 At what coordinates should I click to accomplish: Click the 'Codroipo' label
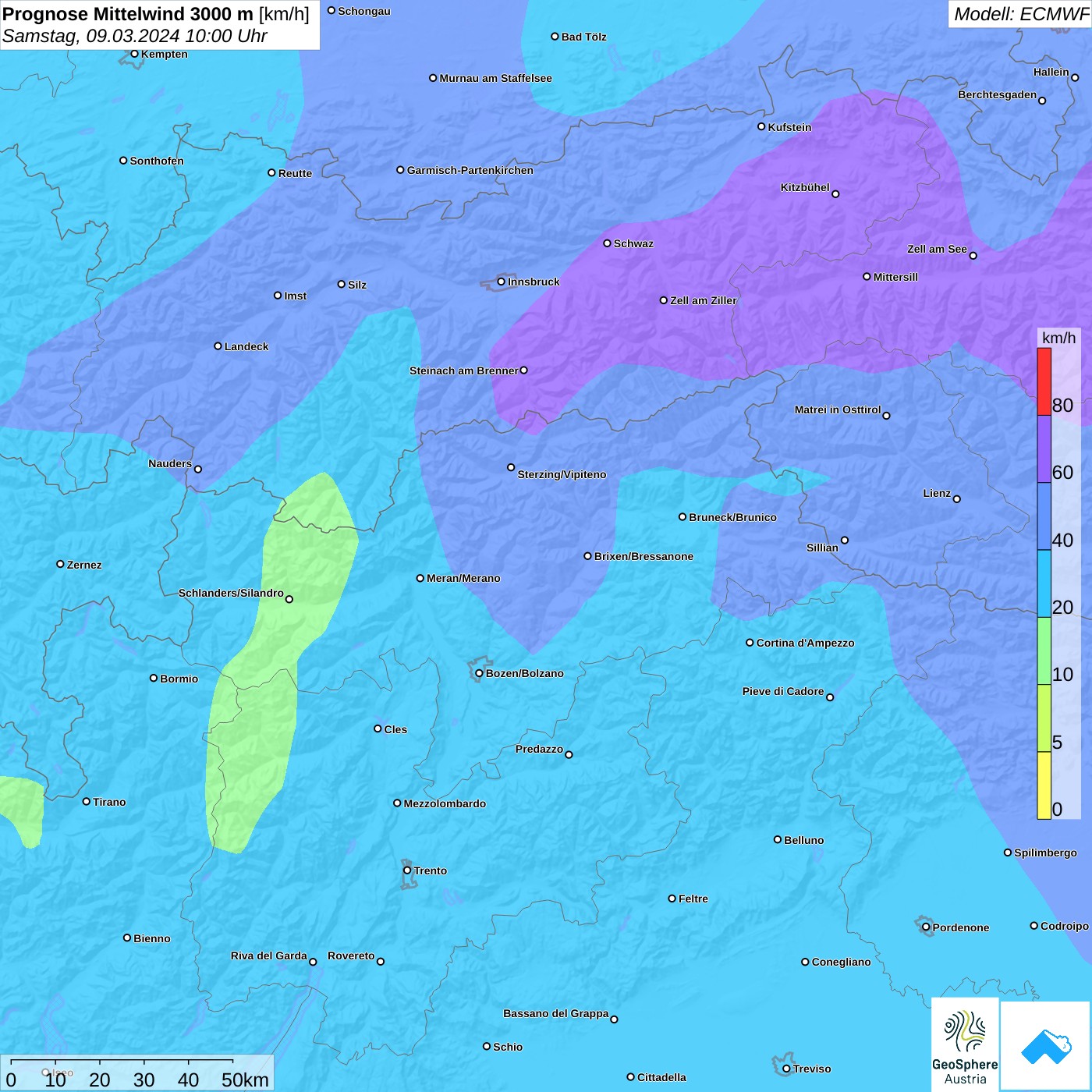pos(1064,926)
